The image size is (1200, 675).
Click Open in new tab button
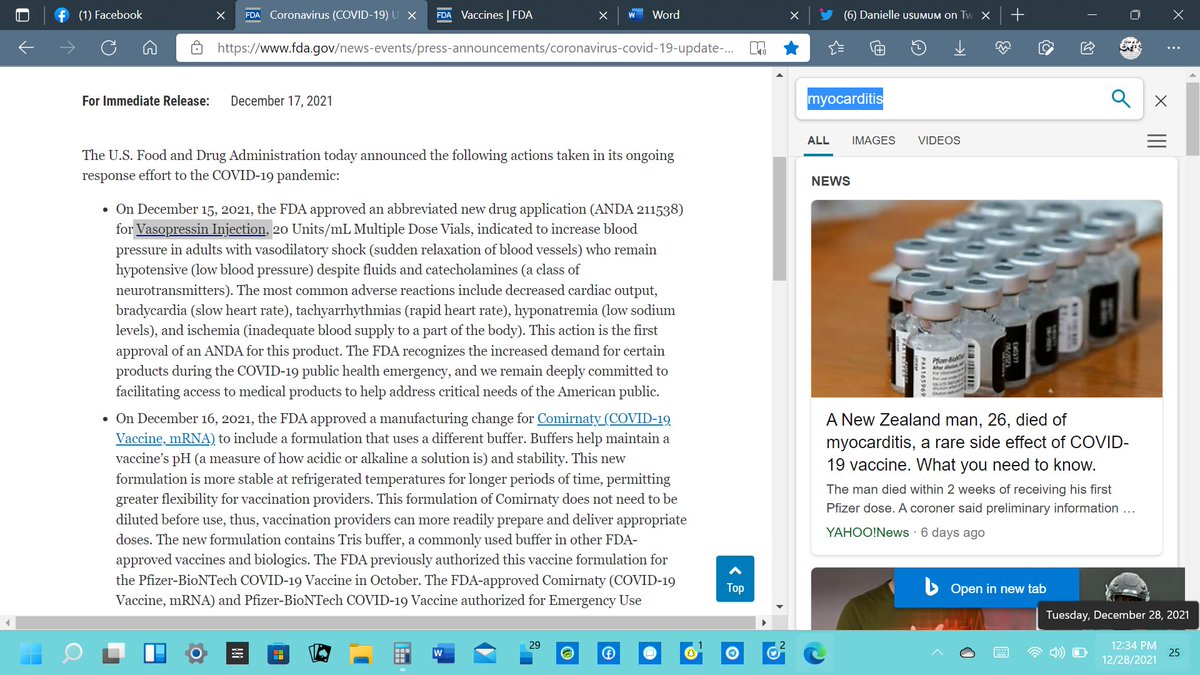tap(985, 588)
